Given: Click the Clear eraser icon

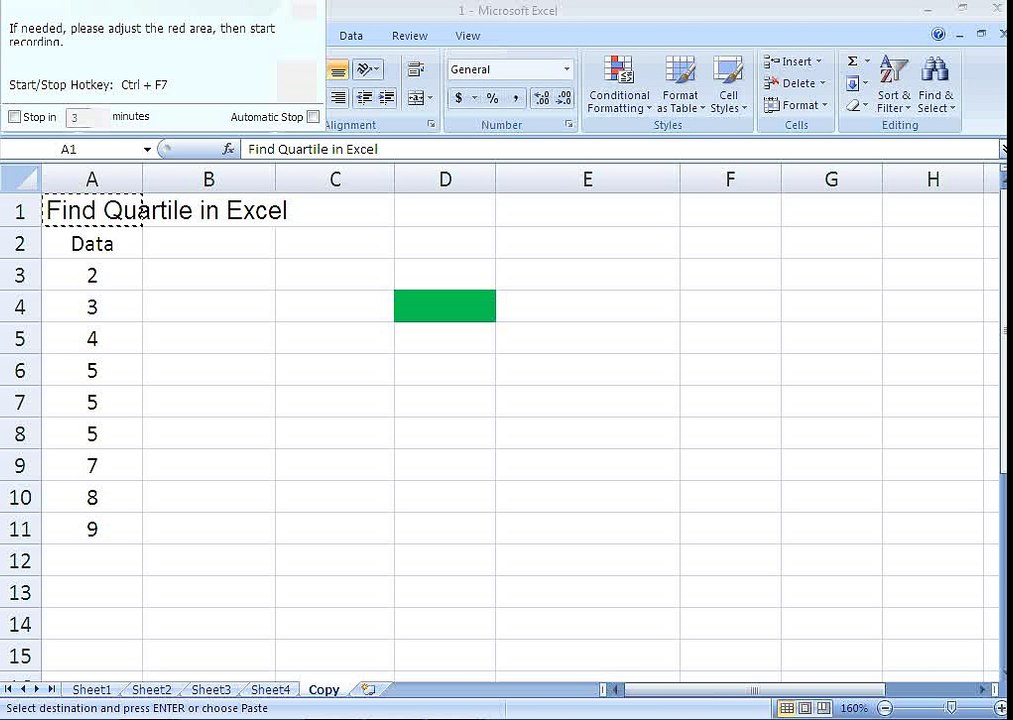Looking at the screenshot, I should (x=853, y=105).
